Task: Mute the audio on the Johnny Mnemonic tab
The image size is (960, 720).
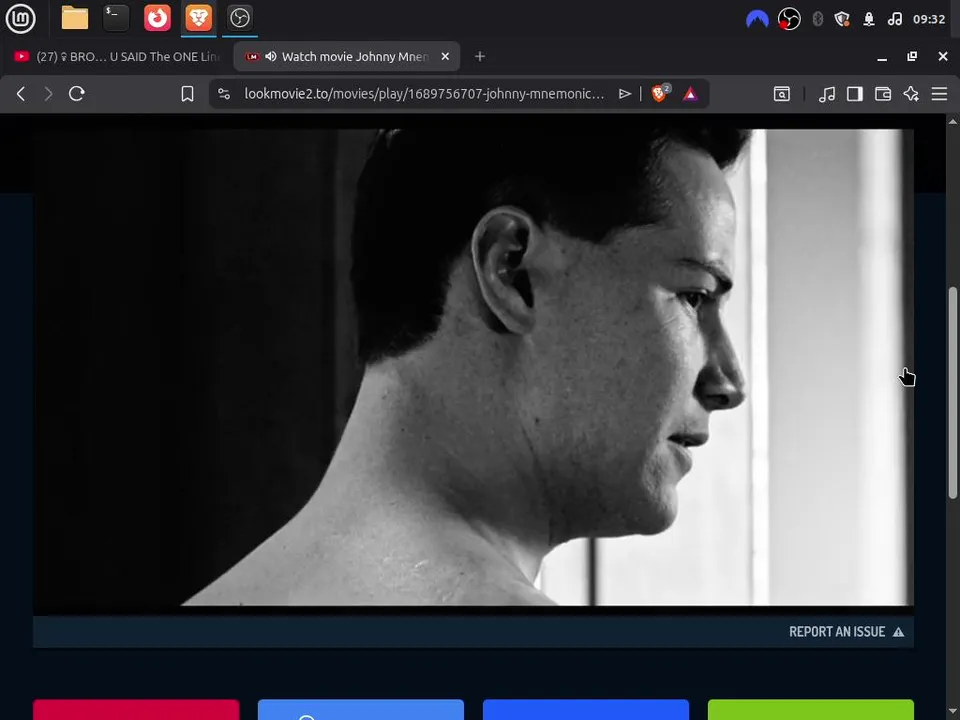Action: [x=271, y=56]
